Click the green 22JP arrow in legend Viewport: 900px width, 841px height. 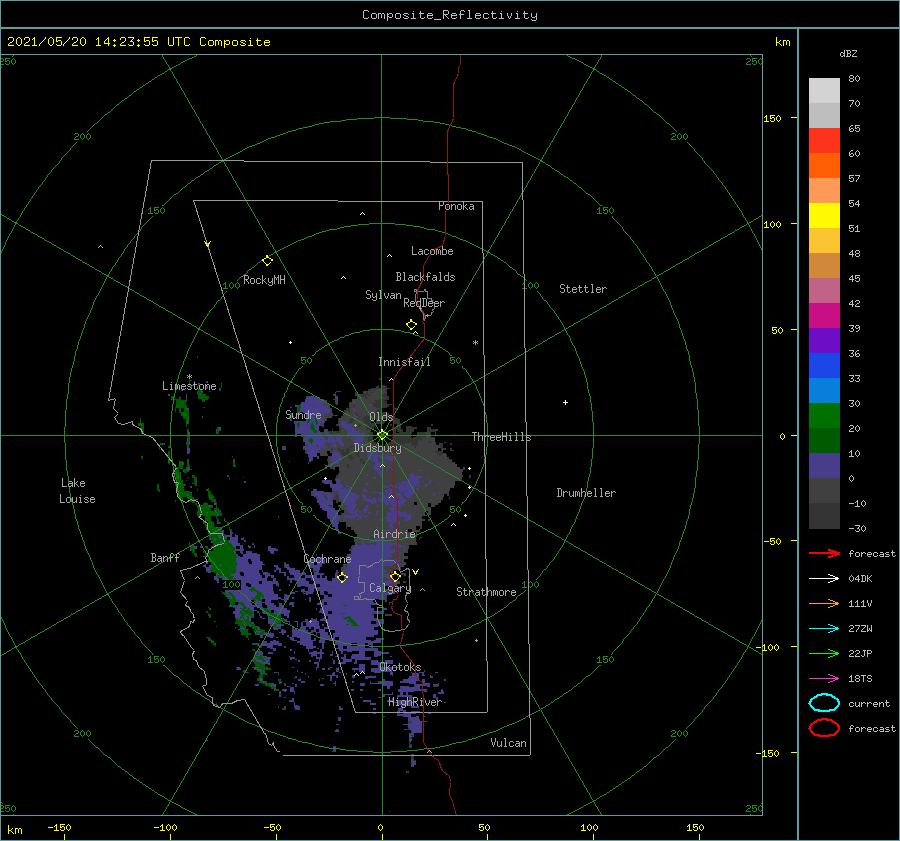pyautogui.click(x=824, y=653)
